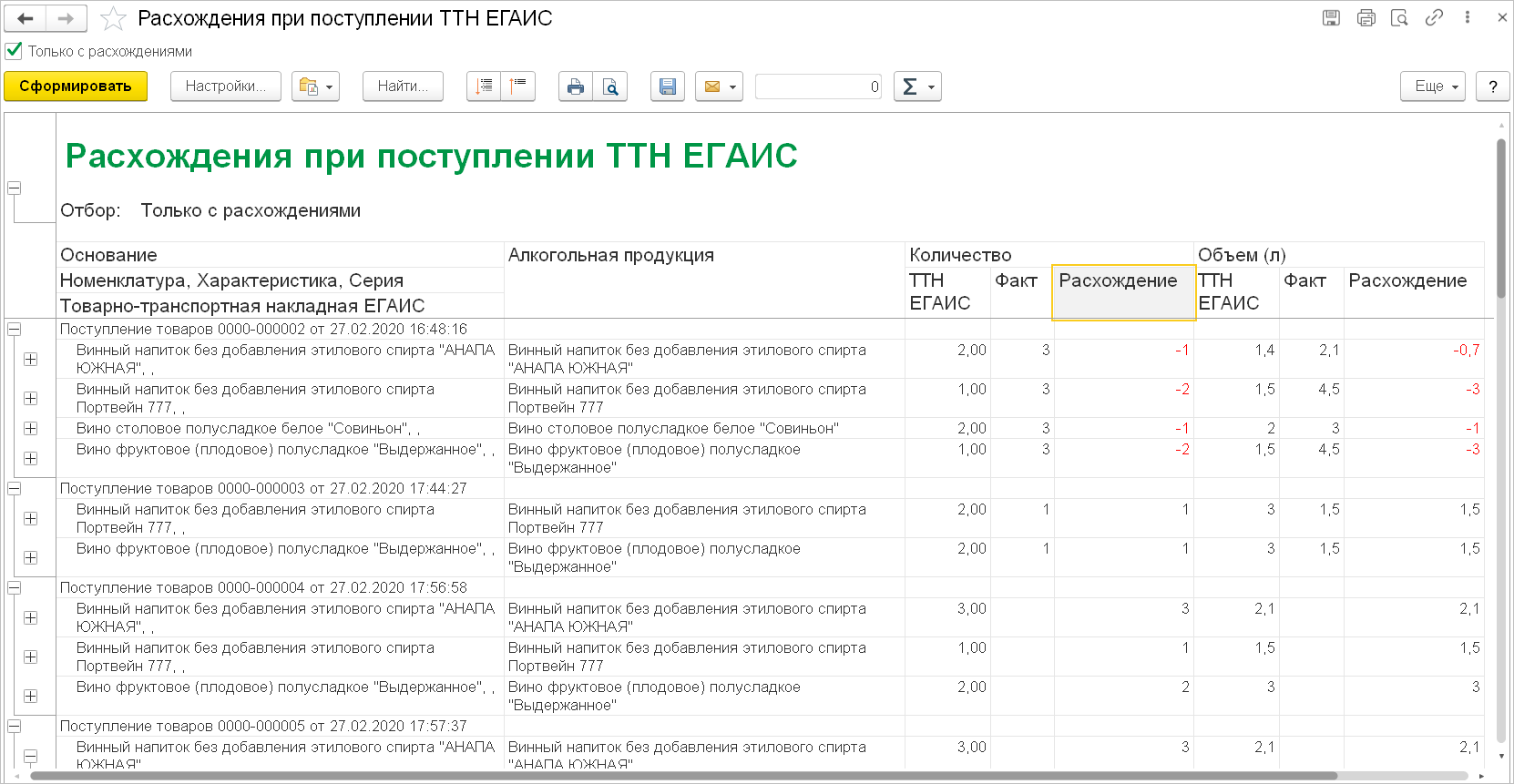Click the help question mark button
The height and width of the screenshot is (784, 1514).
1492,87
